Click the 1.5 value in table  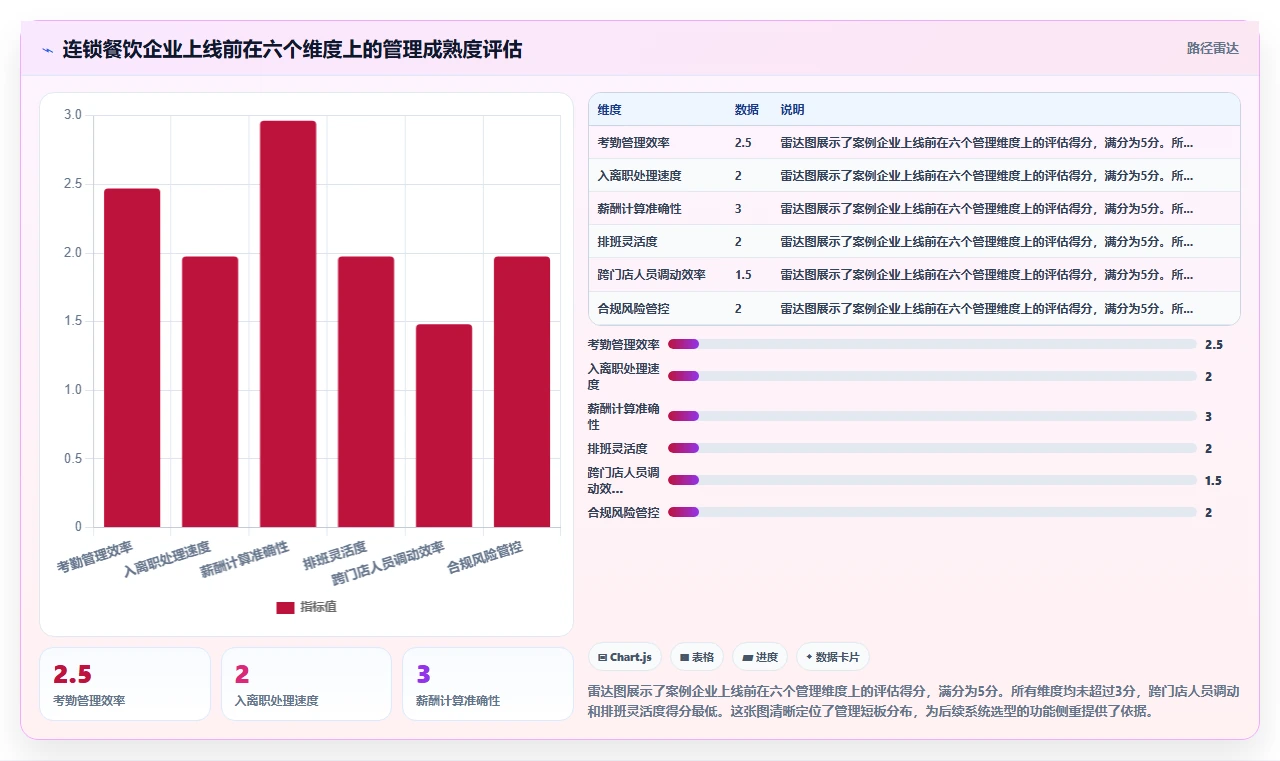tap(743, 275)
